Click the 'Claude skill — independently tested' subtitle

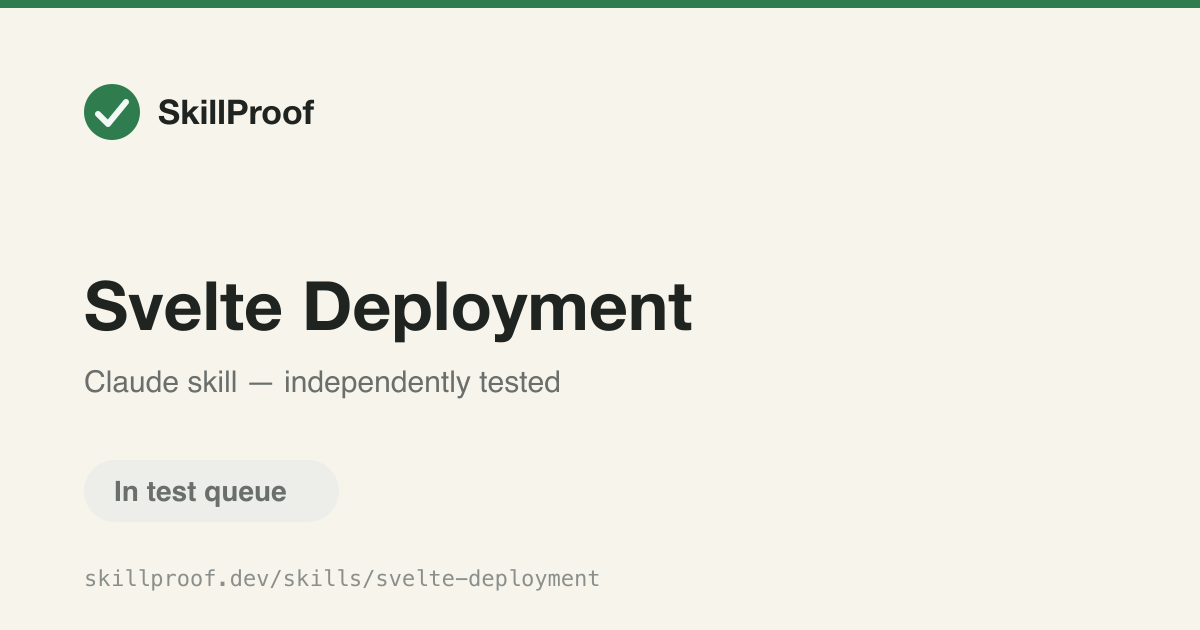[x=322, y=382]
